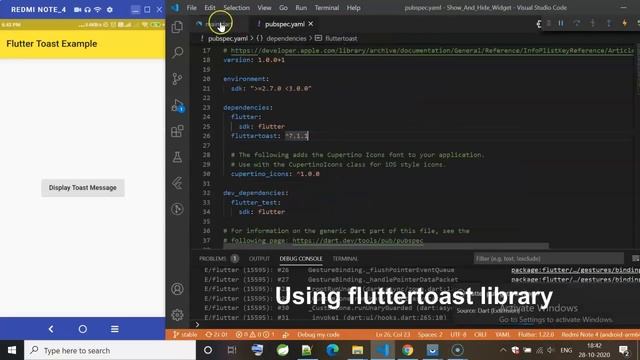Tap the phone home navigation button
640x360 pixels.
tap(83, 329)
